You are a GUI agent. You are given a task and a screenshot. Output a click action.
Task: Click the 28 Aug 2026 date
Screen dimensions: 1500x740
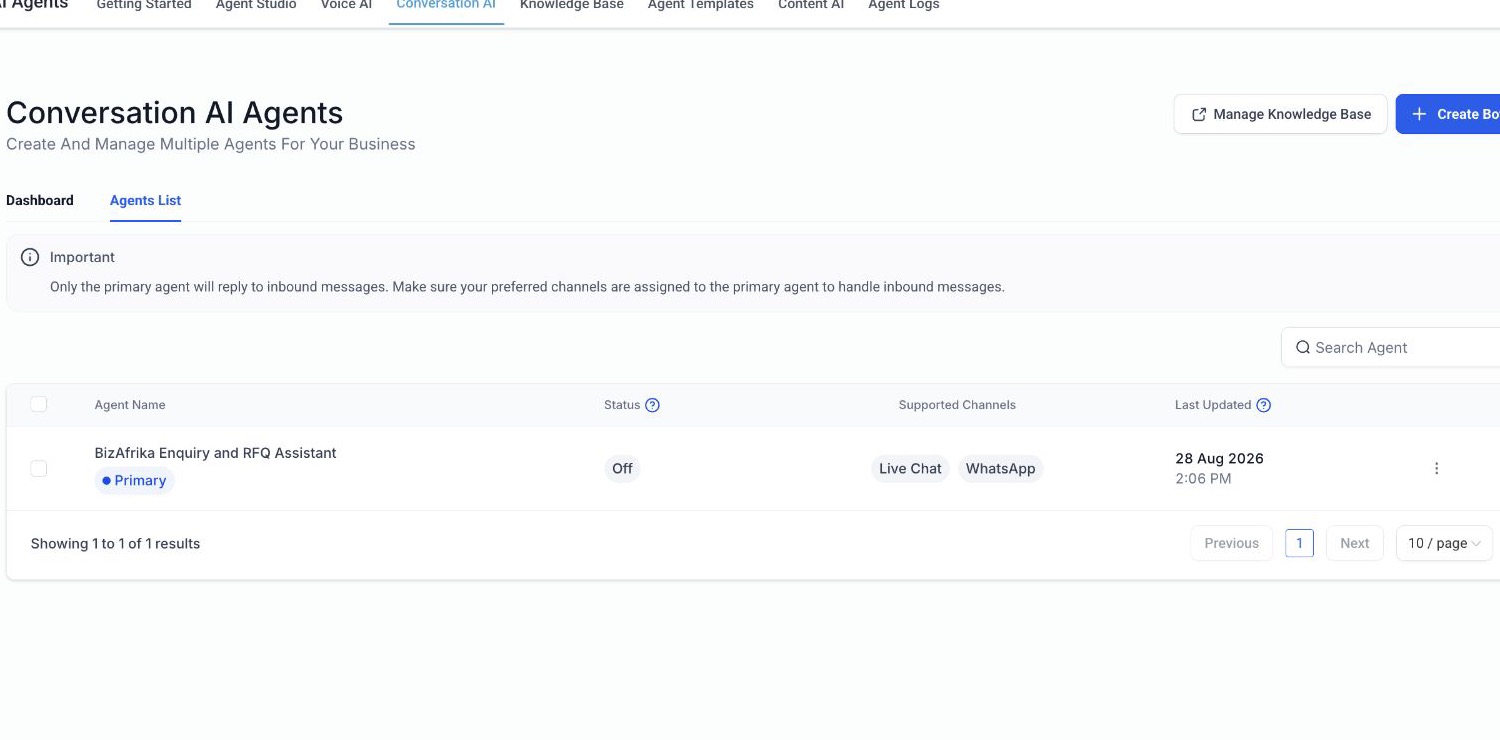pyautogui.click(x=1219, y=458)
